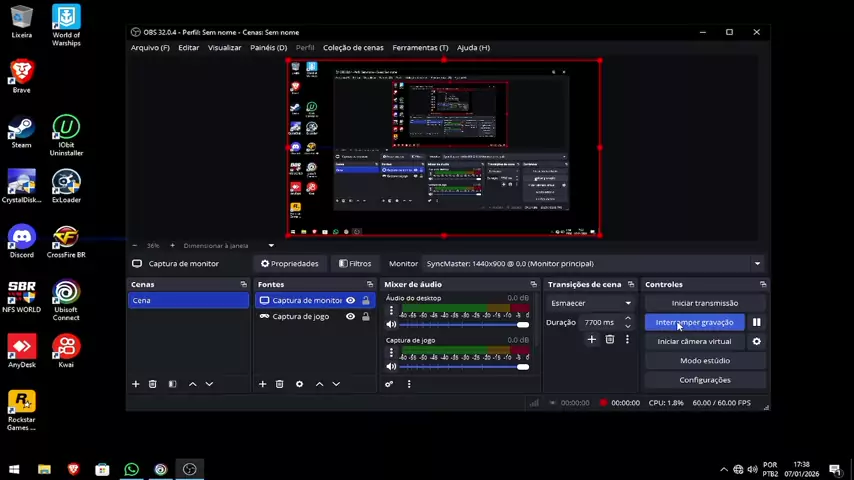
Task: Mute the Áudio do desktop speaker icon
Action: 391,324
